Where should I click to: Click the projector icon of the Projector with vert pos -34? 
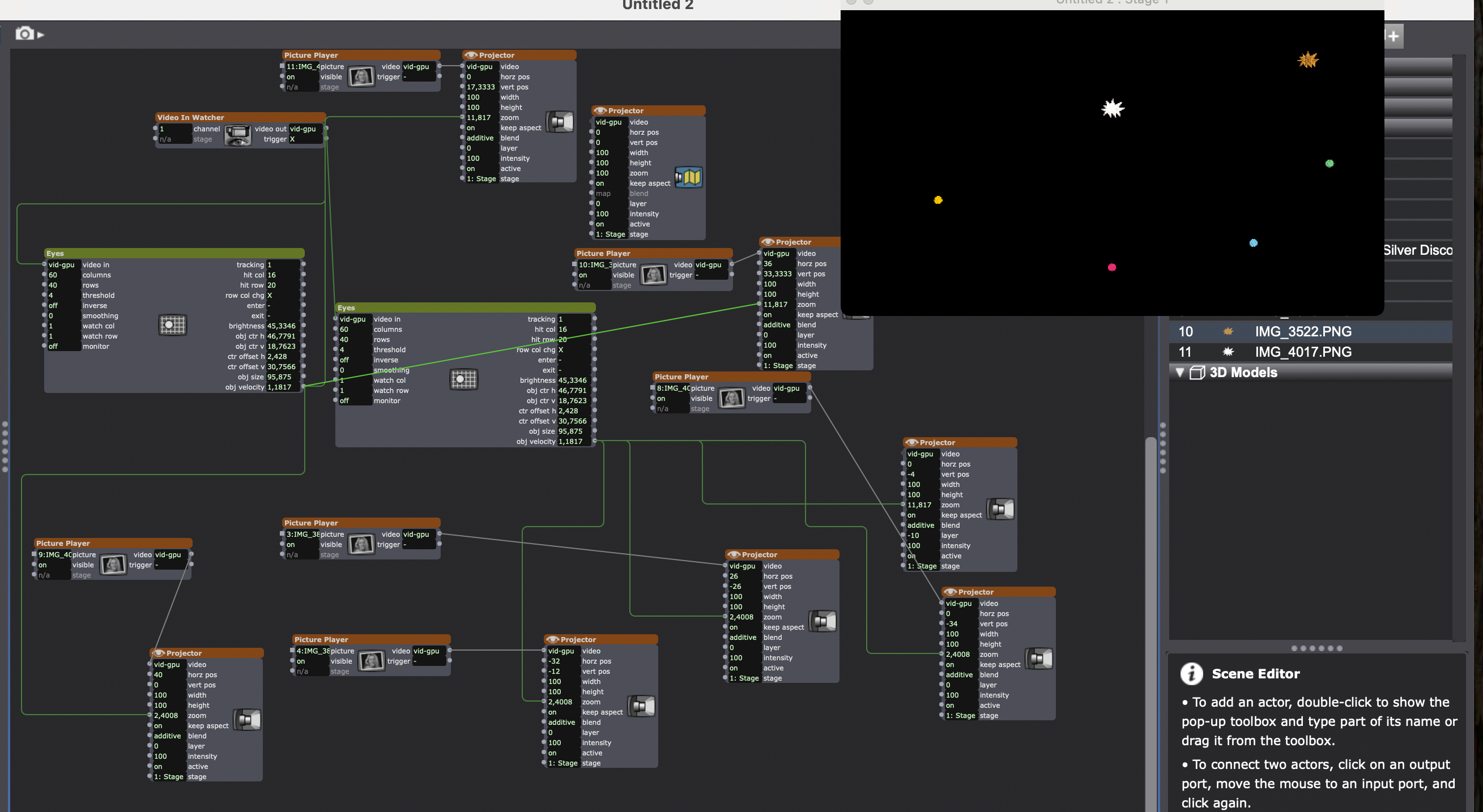click(1039, 659)
